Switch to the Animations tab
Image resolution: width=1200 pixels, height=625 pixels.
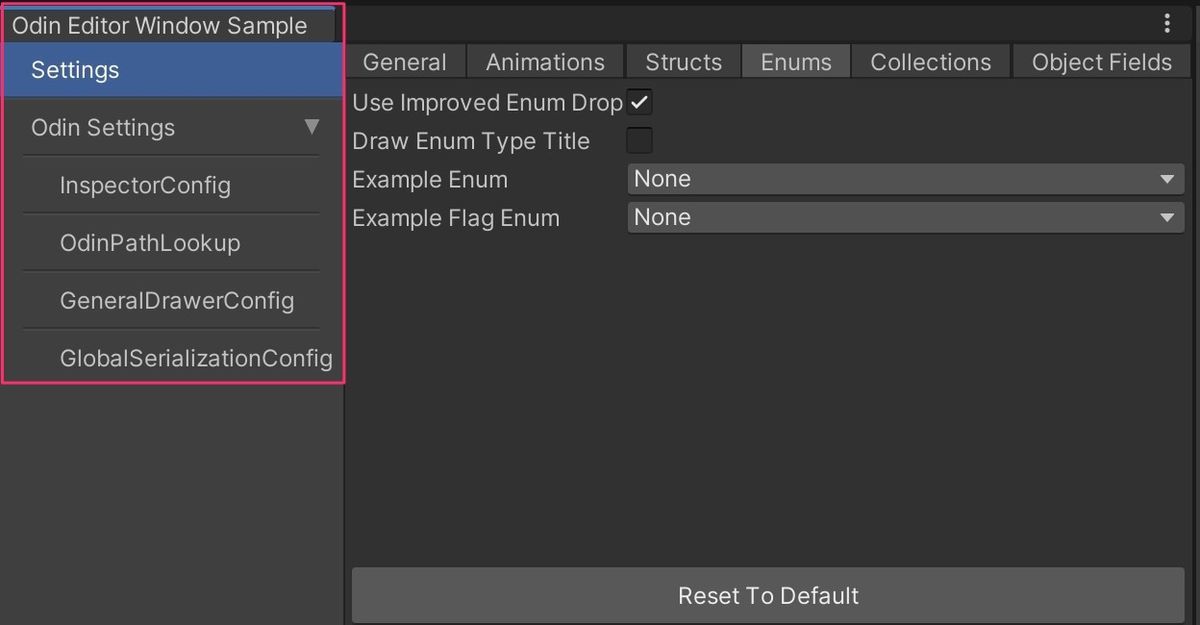pyautogui.click(x=545, y=62)
